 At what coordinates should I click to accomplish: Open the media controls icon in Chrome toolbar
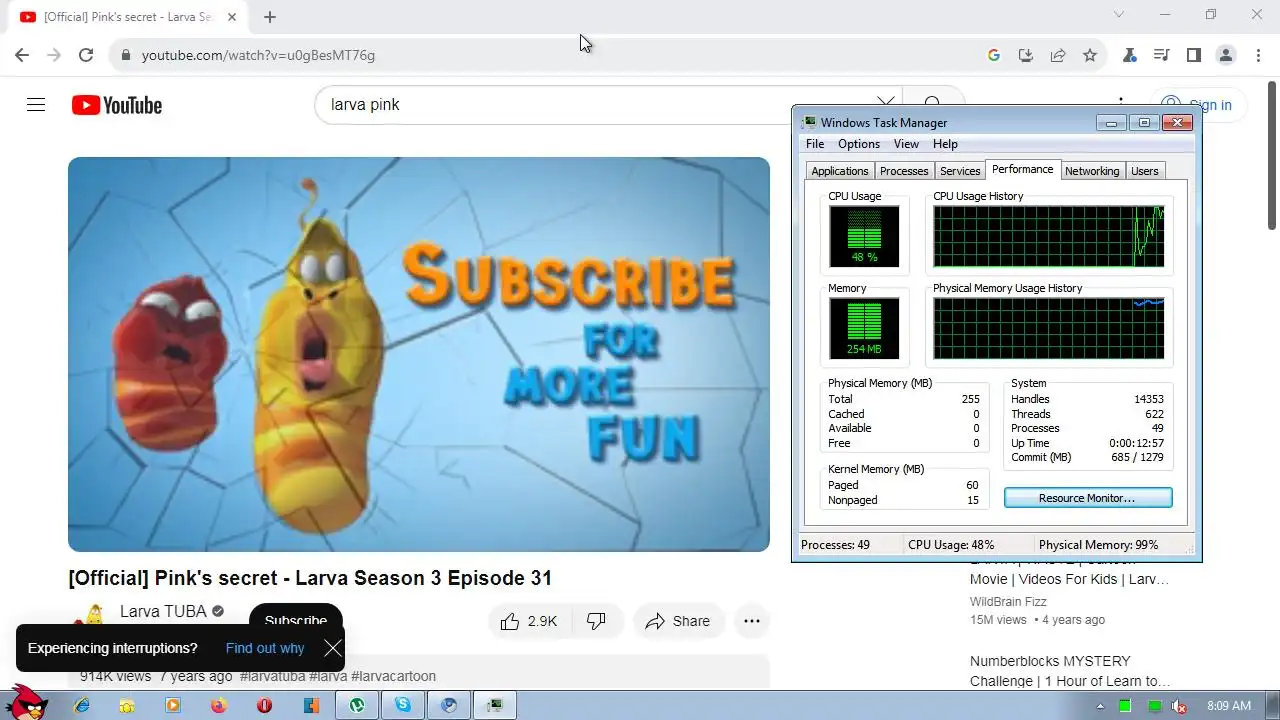(1161, 55)
